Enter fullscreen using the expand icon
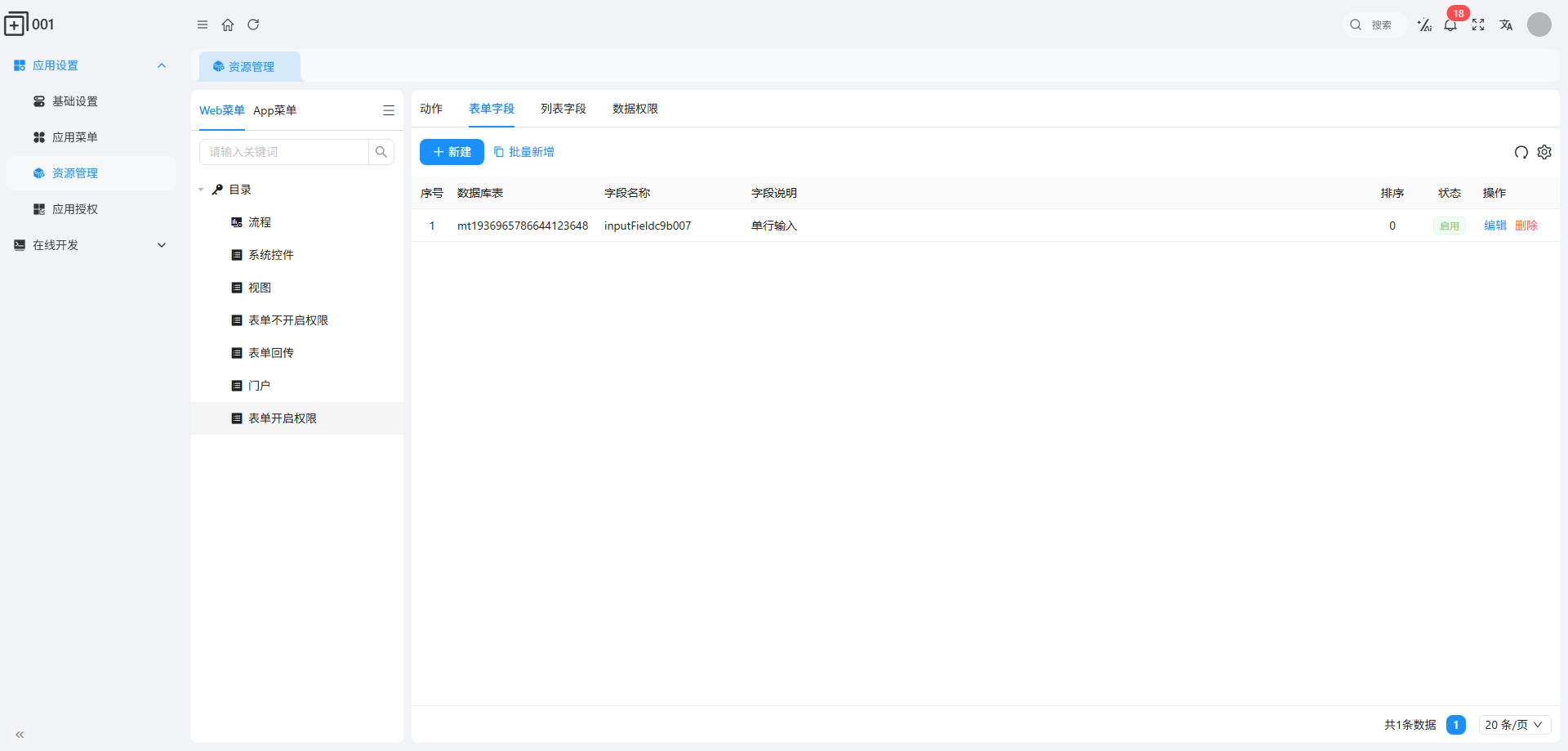 click(x=1478, y=25)
